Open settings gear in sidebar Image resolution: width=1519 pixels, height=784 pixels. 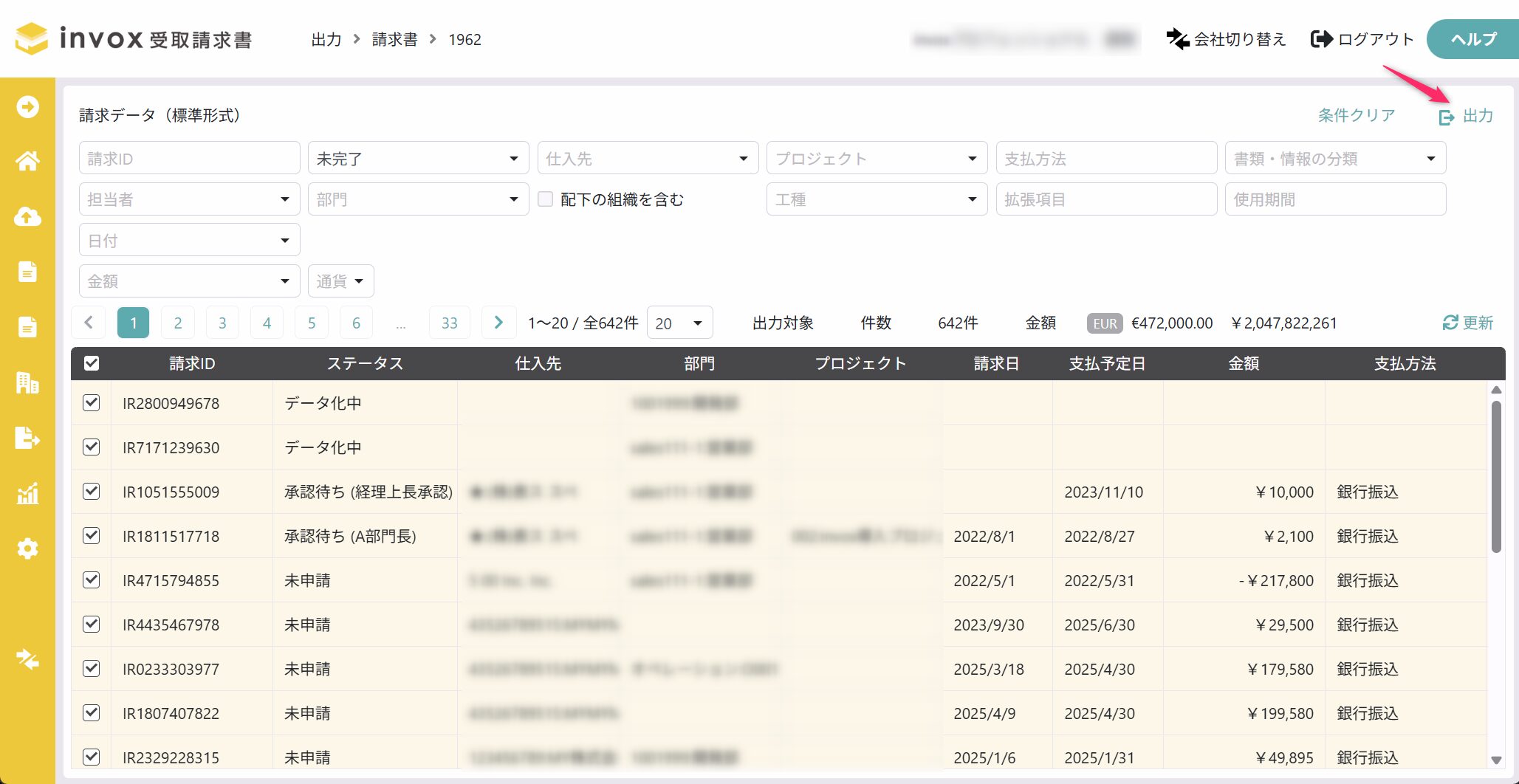point(27,549)
